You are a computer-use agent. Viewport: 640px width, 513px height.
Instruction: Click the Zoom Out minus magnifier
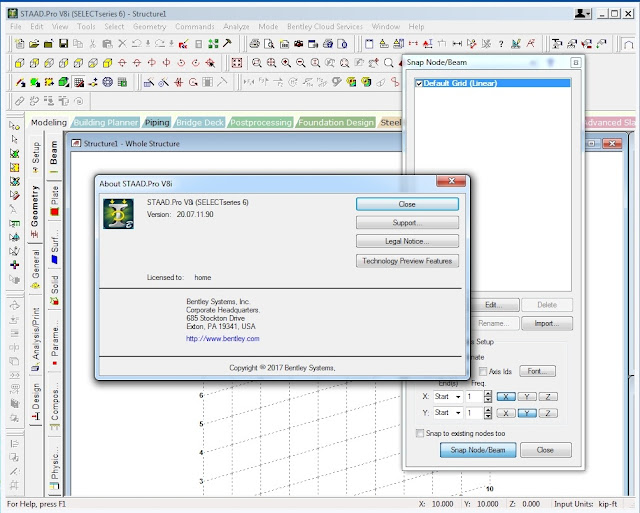[x=301, y=63]
